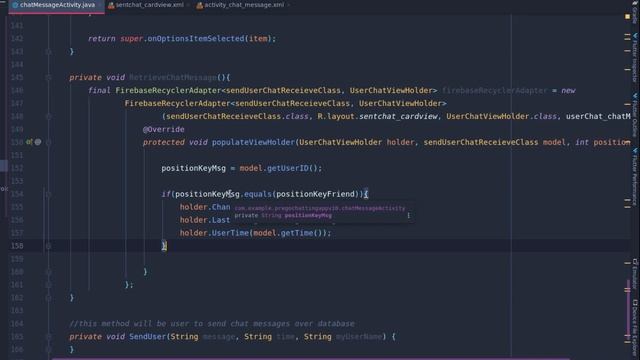Toggle fold marker on the '};' line

click(x=49, y=285)
